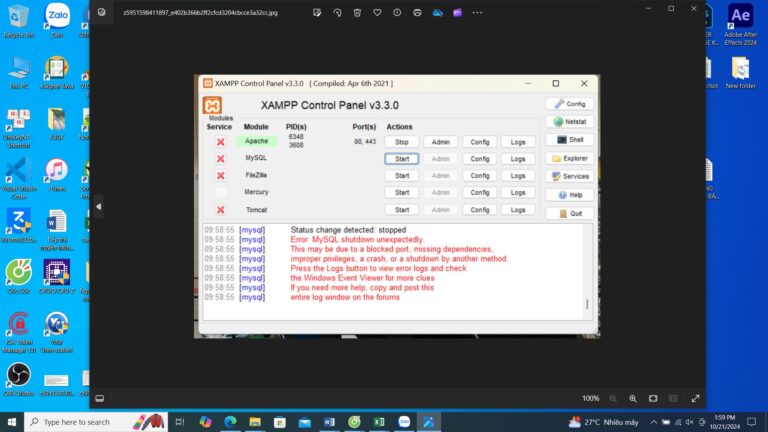Click the 100% zoom level value
This screenshot has height=432, width=768.
pyautogui.click(x=591, y=399)
